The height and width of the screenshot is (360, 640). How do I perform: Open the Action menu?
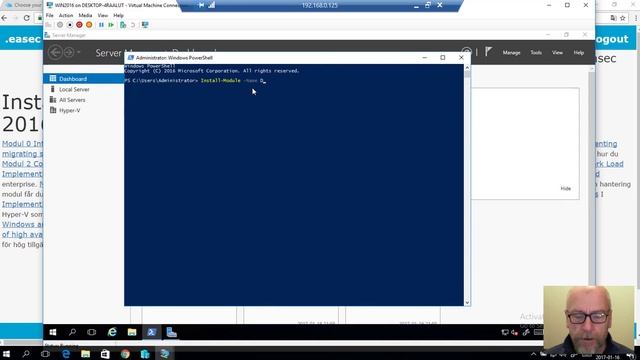coord(66,15)
